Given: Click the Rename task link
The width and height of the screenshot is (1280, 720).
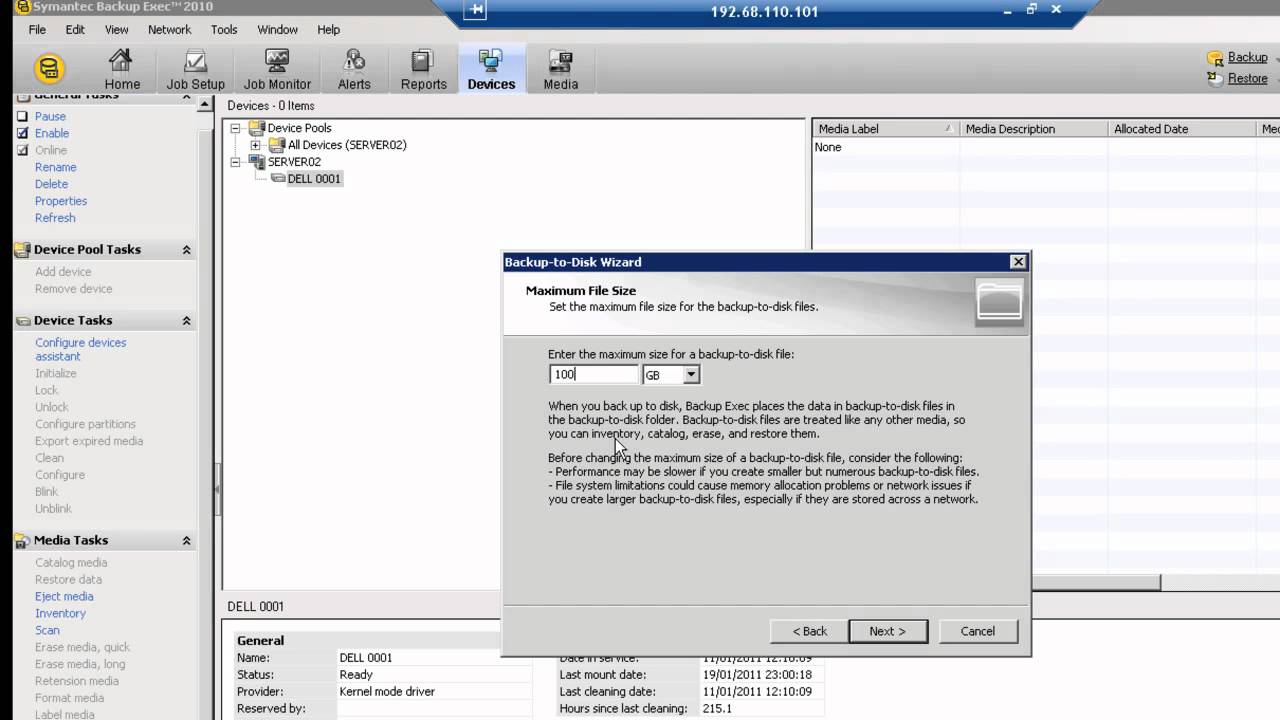Looking at the screenshot, I should [x=56, y=167].
